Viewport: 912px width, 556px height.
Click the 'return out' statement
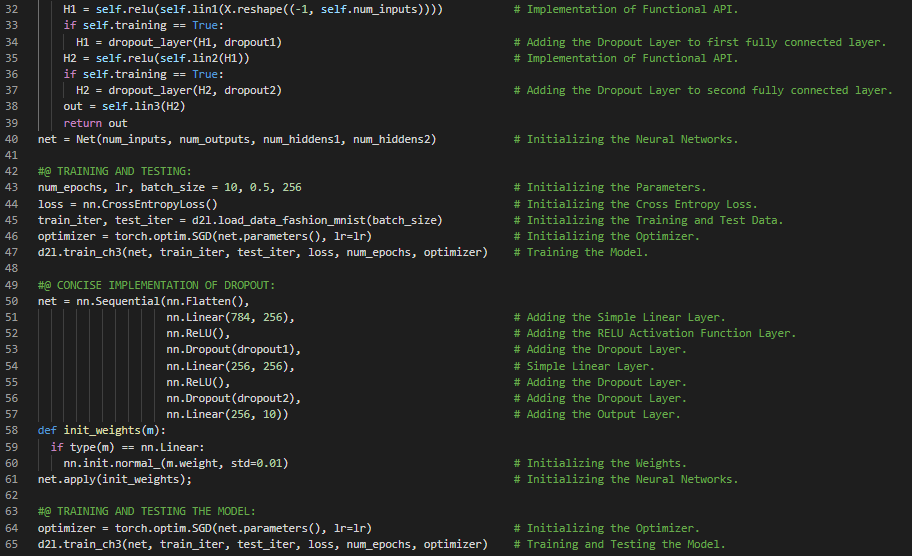point(96,123)
